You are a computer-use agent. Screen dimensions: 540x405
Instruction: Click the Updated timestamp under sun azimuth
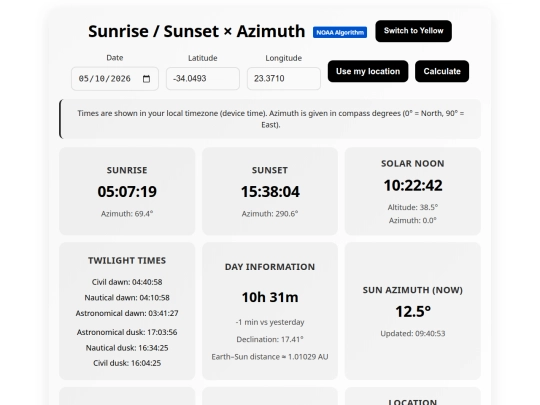click(413, 333)
